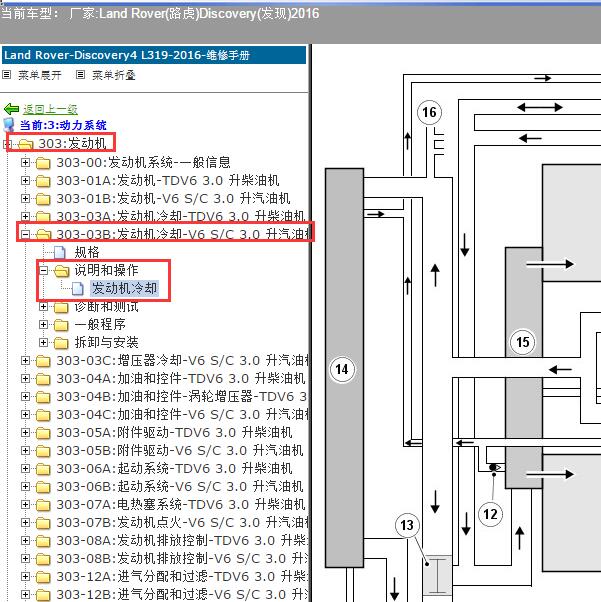Expand the 诊断和测试 folder
This screenshot has width=601, height=602.
pyautogui.click(x=43, y=306)
